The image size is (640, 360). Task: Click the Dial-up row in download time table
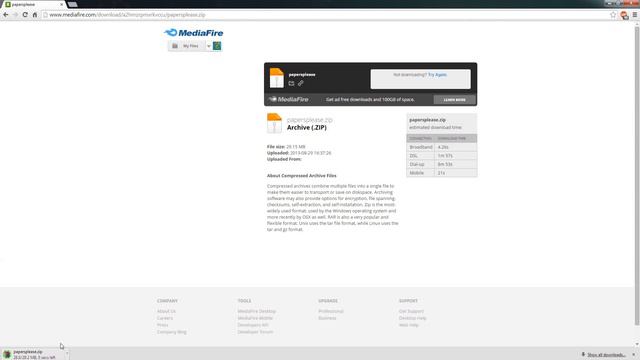[442, 164]
